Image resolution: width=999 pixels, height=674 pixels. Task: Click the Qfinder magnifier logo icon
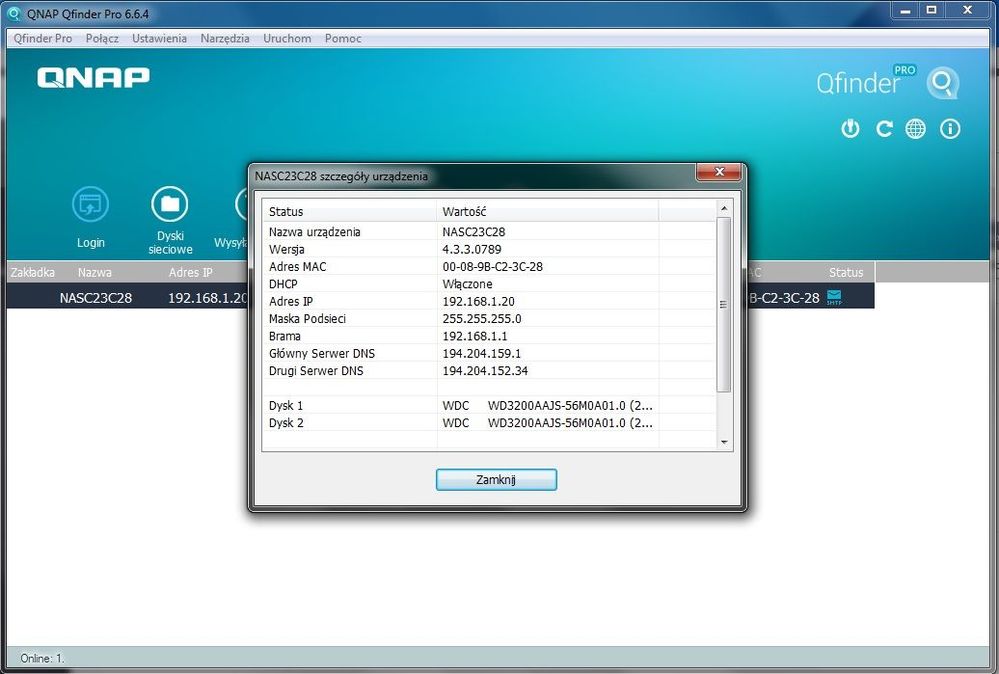click(942, 83)
